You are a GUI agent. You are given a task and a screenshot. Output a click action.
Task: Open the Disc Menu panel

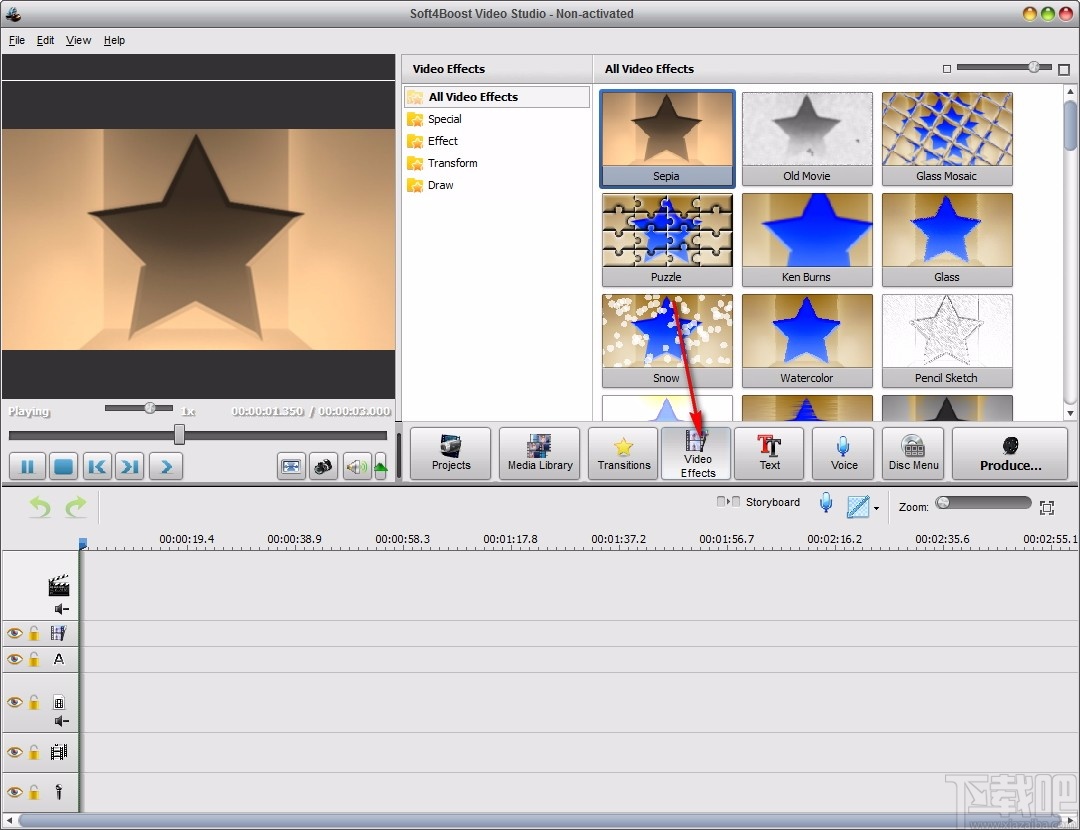pyautogui.click(x=912, y=453)
